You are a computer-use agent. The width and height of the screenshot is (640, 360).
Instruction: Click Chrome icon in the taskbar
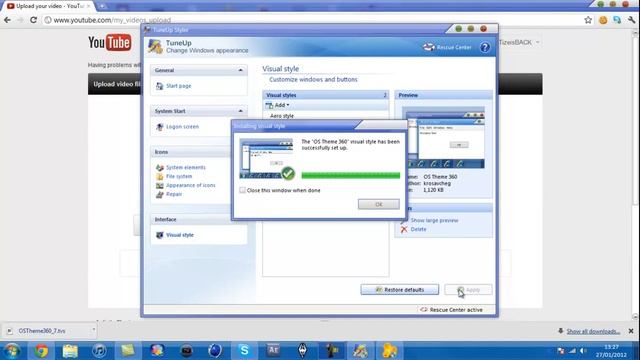(41, 351)
